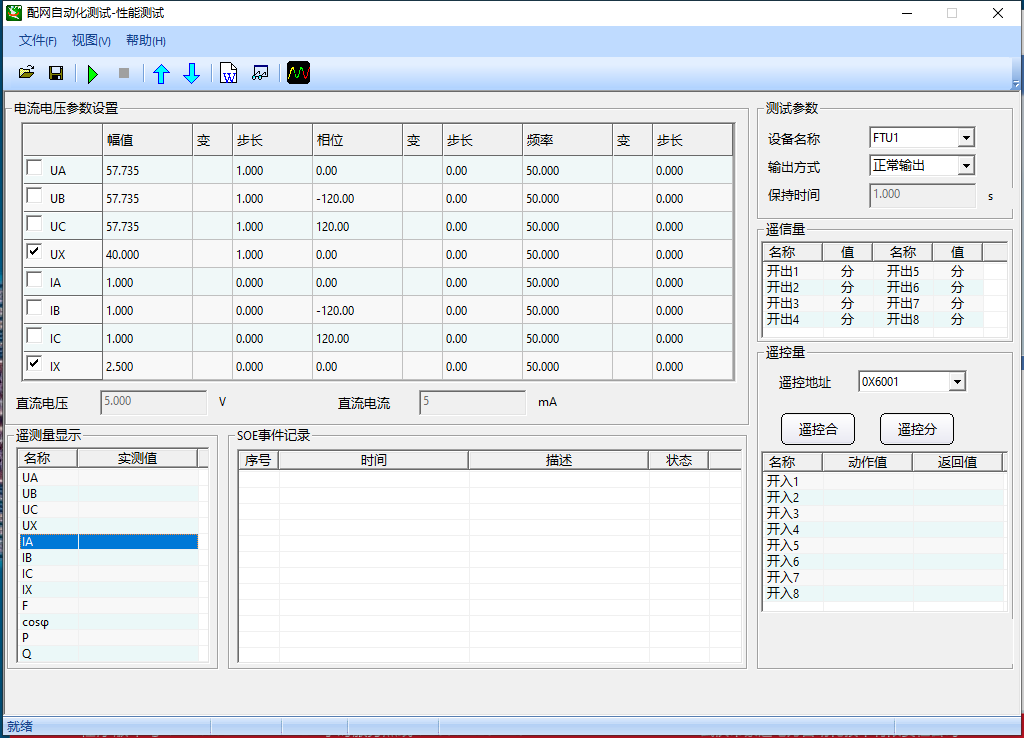Uncheck the UX checkbox
The height and width of the screenshot is (738, 1024).
pos(34,253)
